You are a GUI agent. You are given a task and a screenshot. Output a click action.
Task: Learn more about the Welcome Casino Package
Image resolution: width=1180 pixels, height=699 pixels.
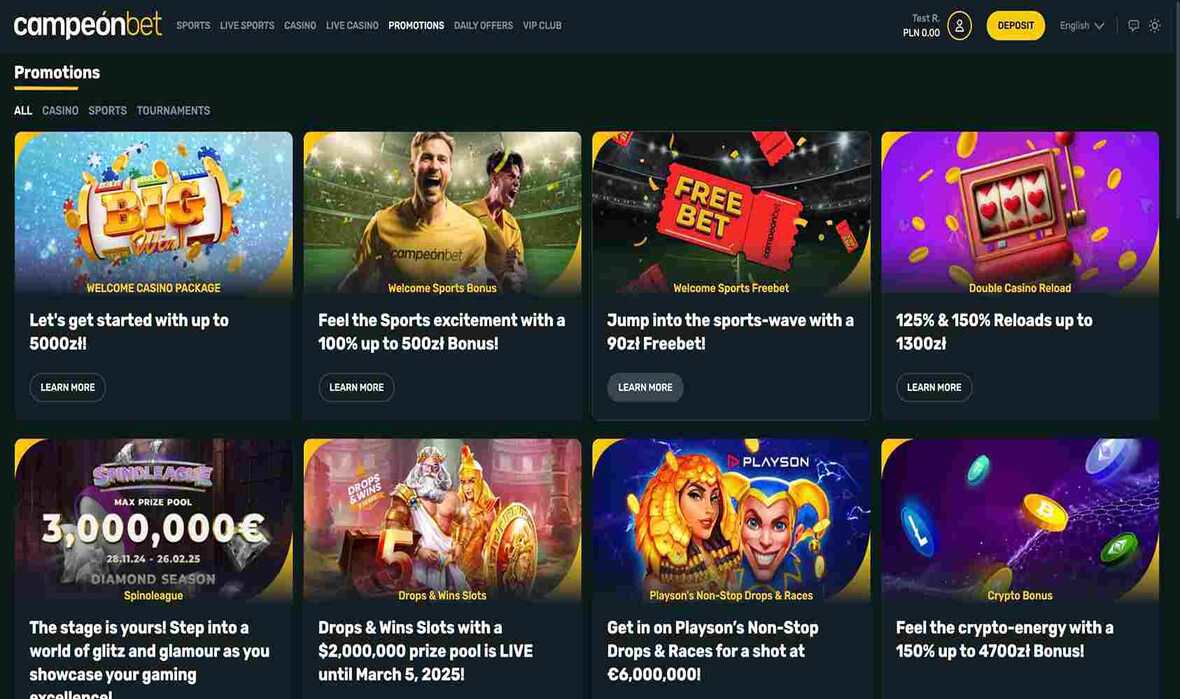click(x=68, y=387)
